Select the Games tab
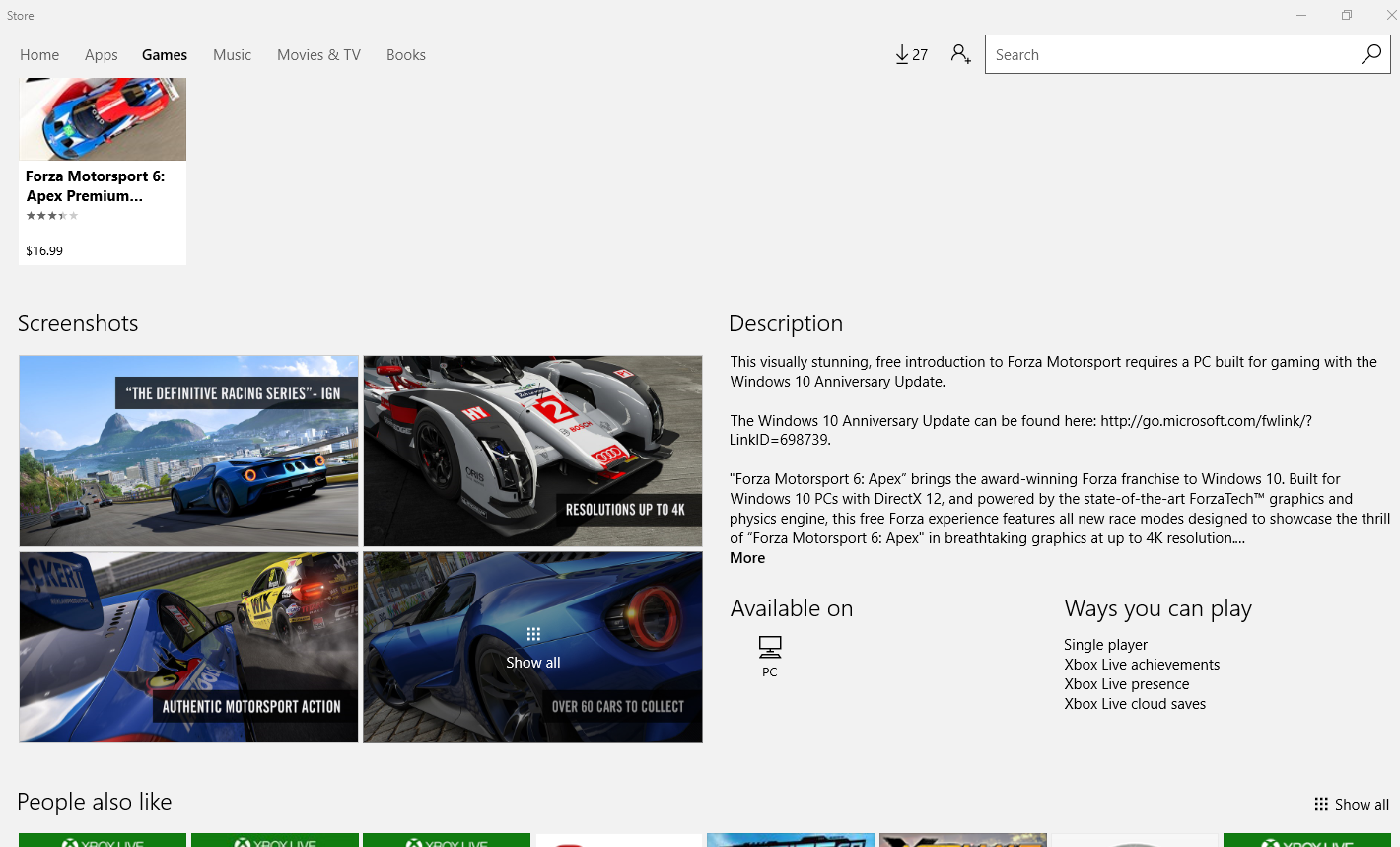Viewport: 1400px width, 847px height. click(165, 55)
